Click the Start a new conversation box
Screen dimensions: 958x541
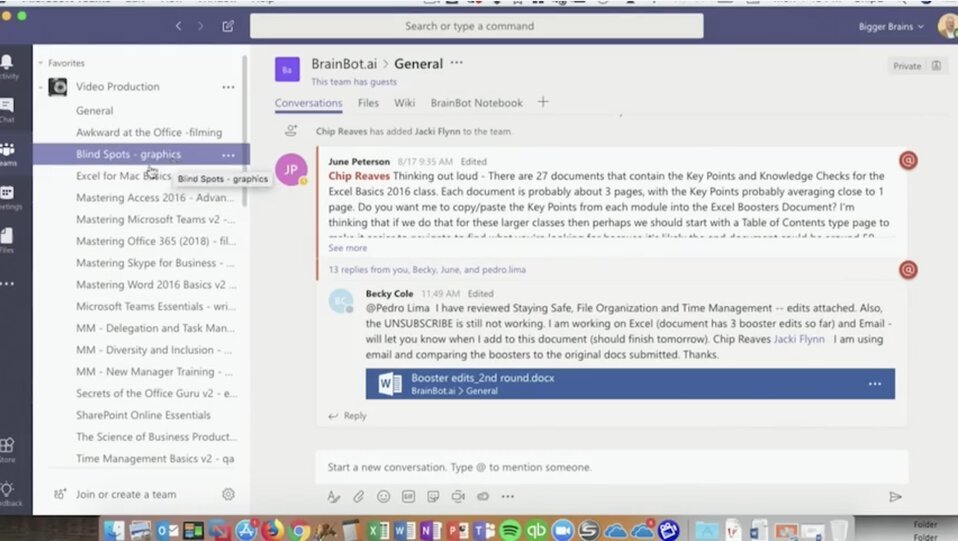[612, 467]
